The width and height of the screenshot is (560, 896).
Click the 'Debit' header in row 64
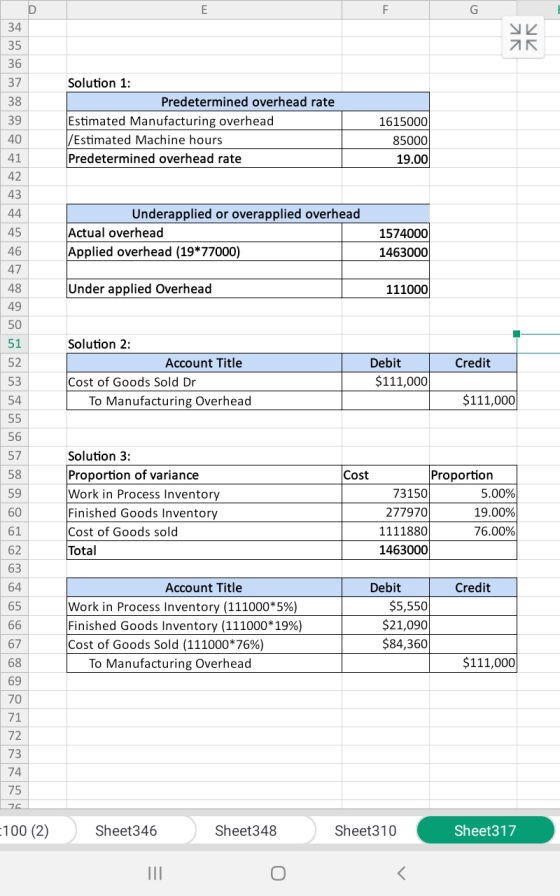point(386,587)
